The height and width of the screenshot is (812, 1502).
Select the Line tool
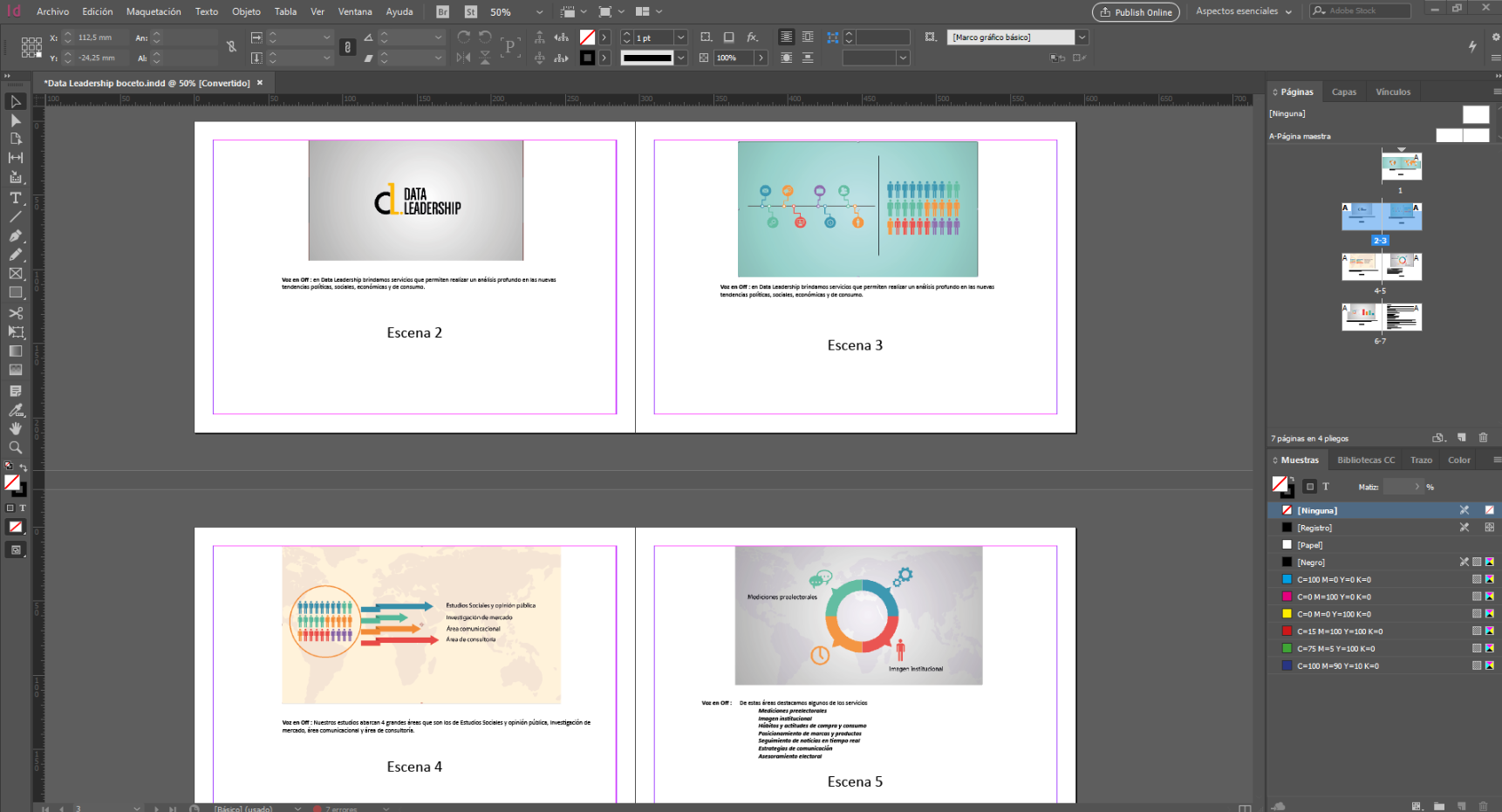[x=15, y=216]
